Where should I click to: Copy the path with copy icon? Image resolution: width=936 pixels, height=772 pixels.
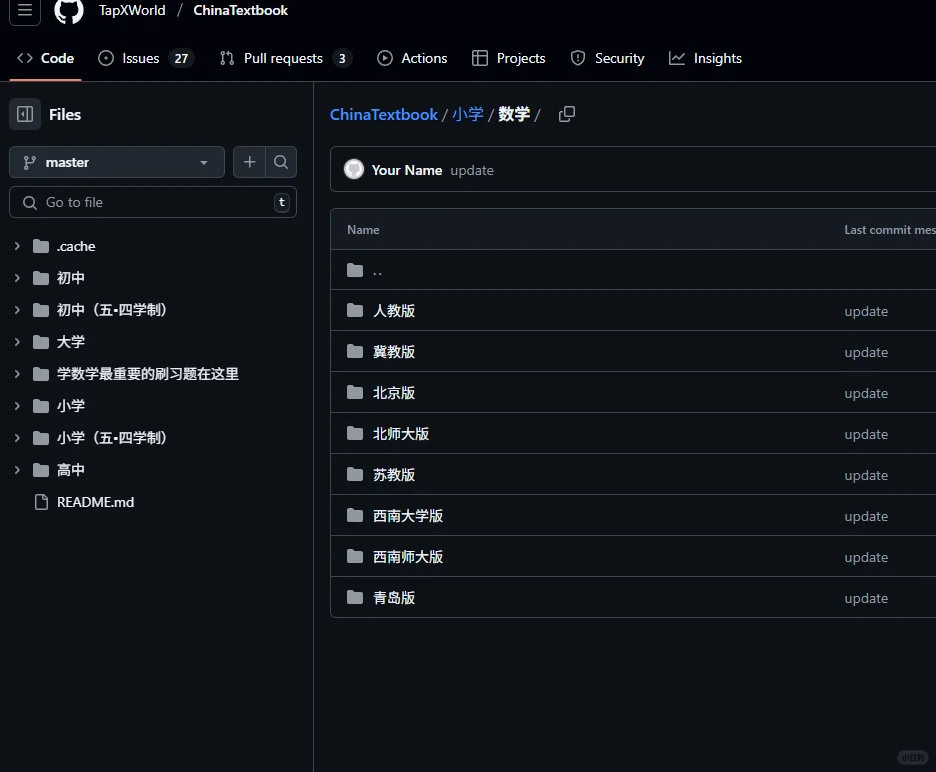566,114
